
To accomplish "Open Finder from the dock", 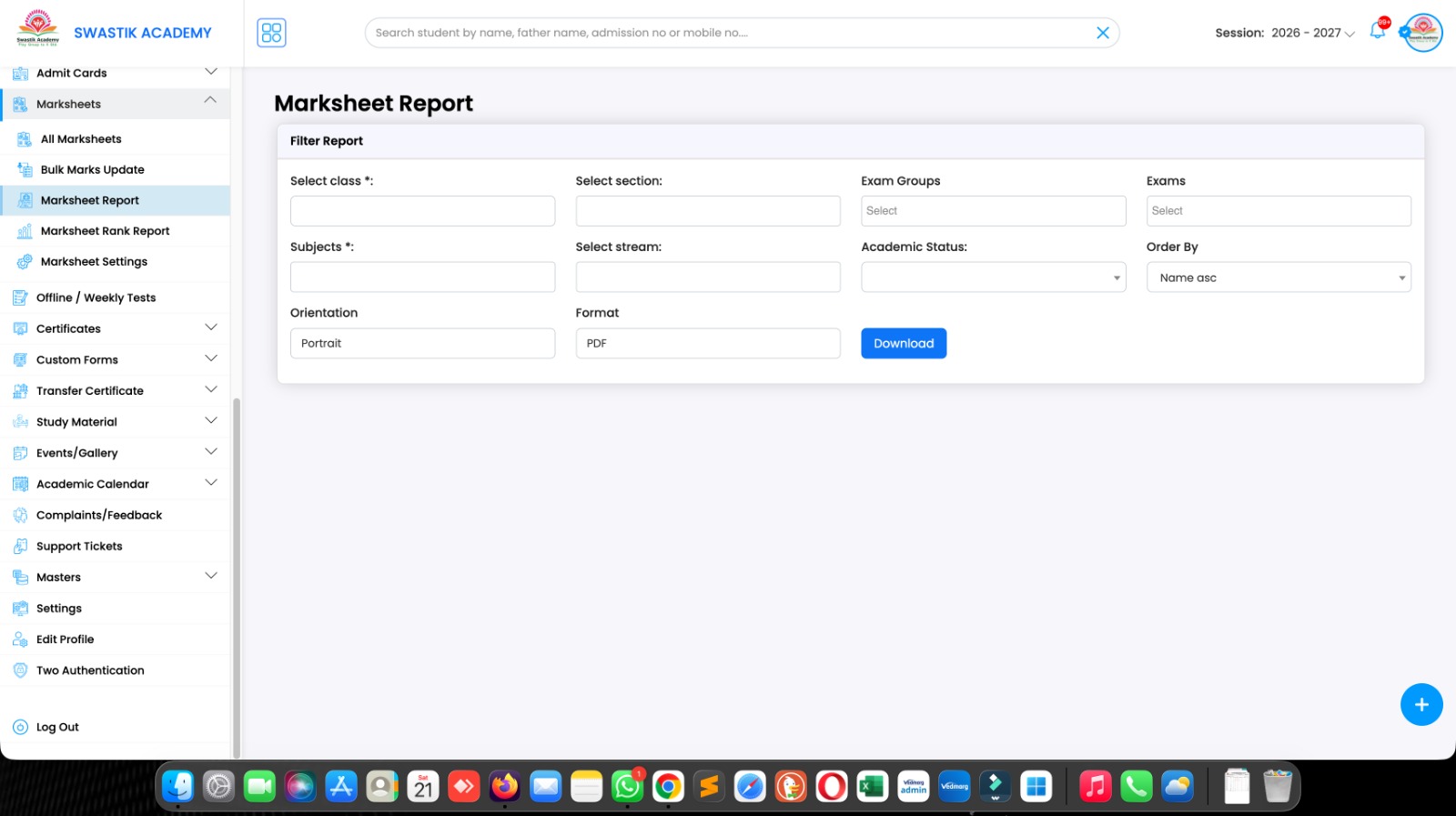I will tap(177, 786).
